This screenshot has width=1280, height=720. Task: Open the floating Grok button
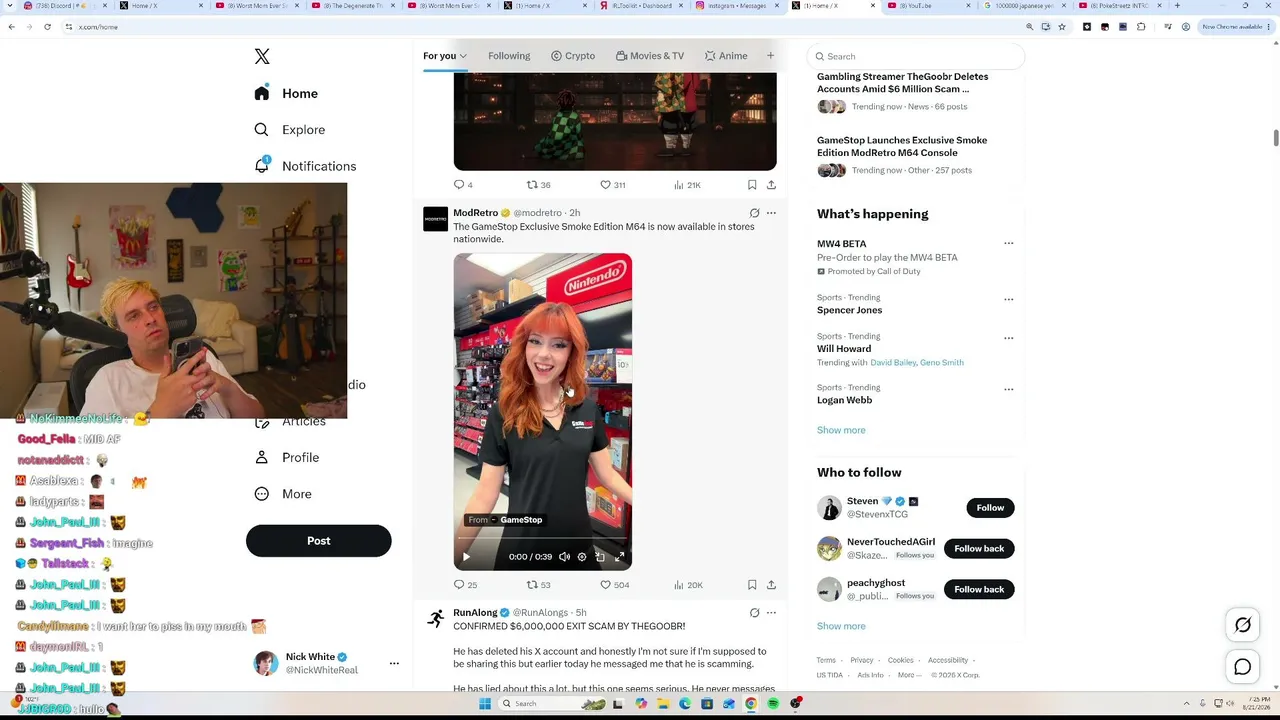1243,625
